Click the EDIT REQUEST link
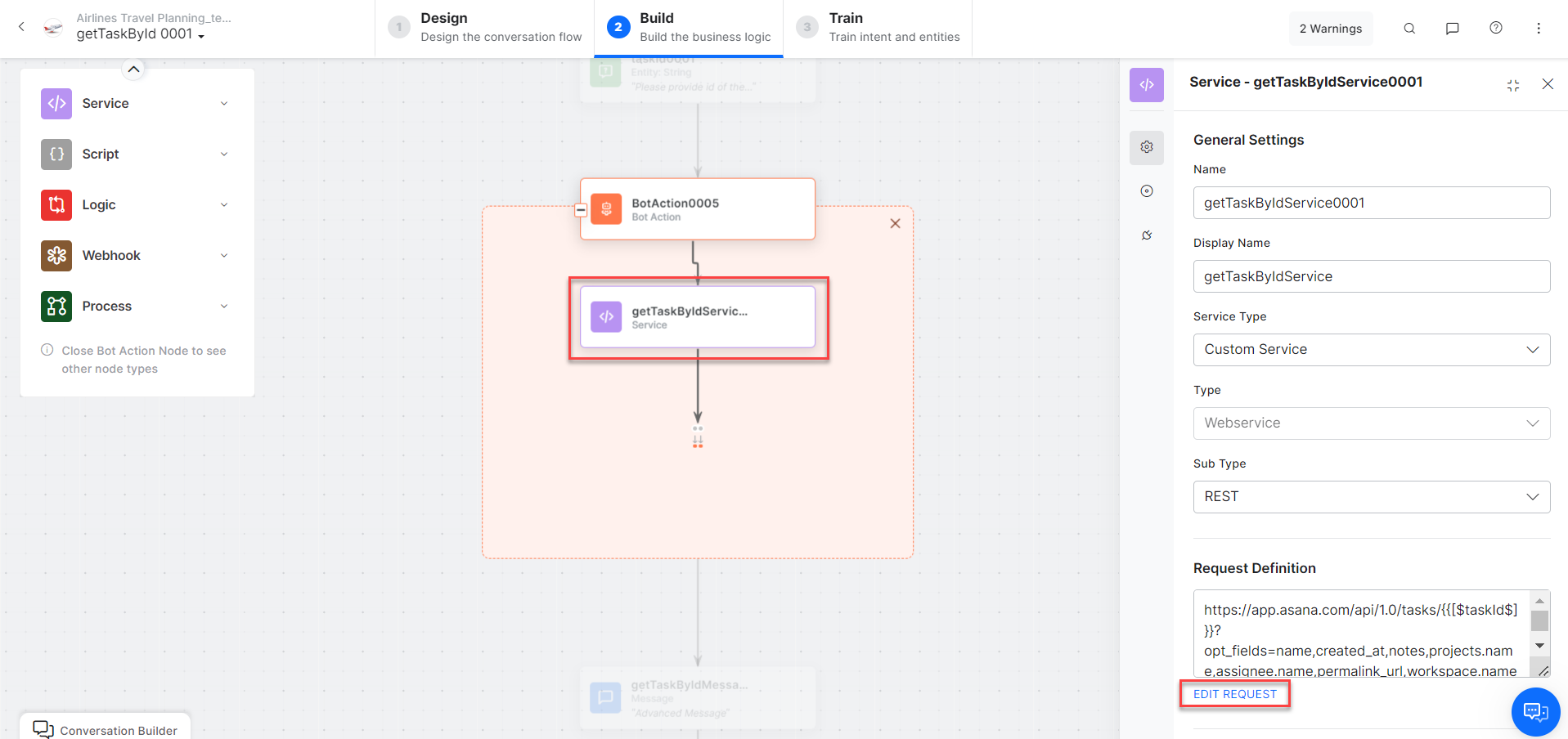1568x739 pixels. [x=1234, y=694]
